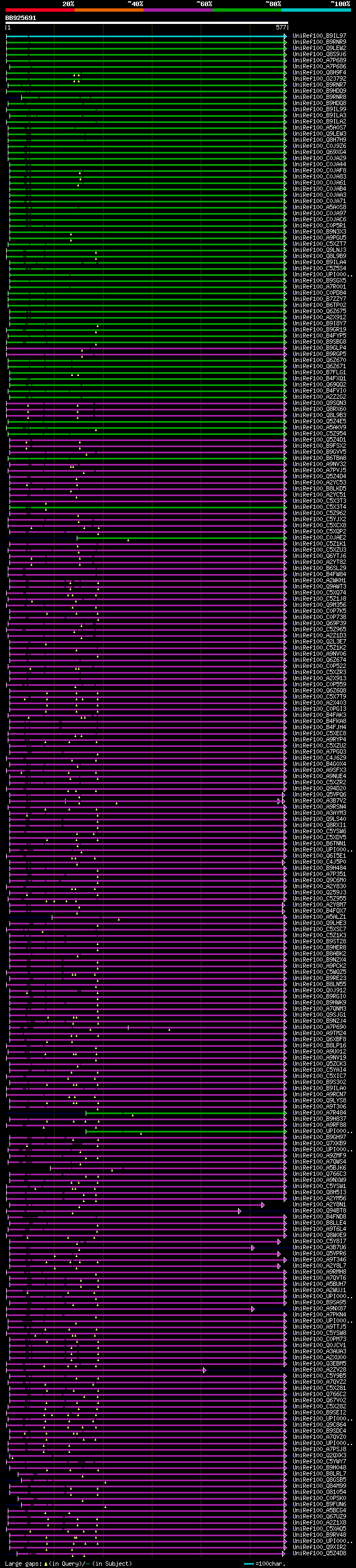This screenshot has height=1568, width=356.
Task: Select label UniRef100_B9SEI2
Action: coord(319,1412)
